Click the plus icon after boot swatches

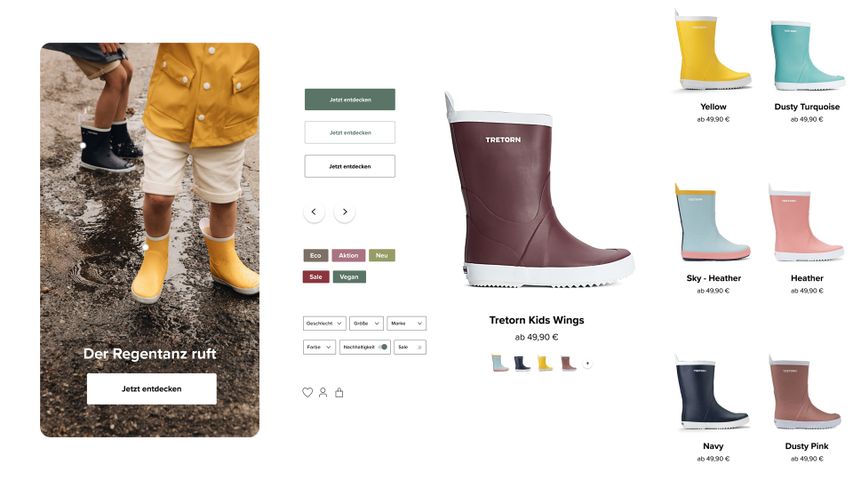588,364
